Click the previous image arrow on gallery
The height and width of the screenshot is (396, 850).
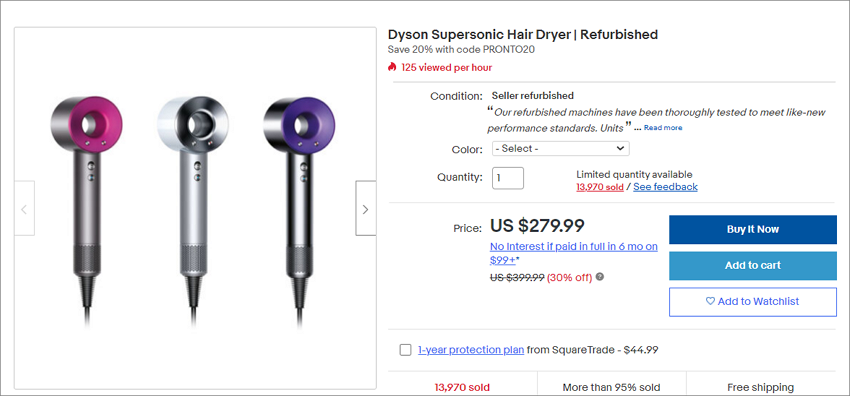24,209
